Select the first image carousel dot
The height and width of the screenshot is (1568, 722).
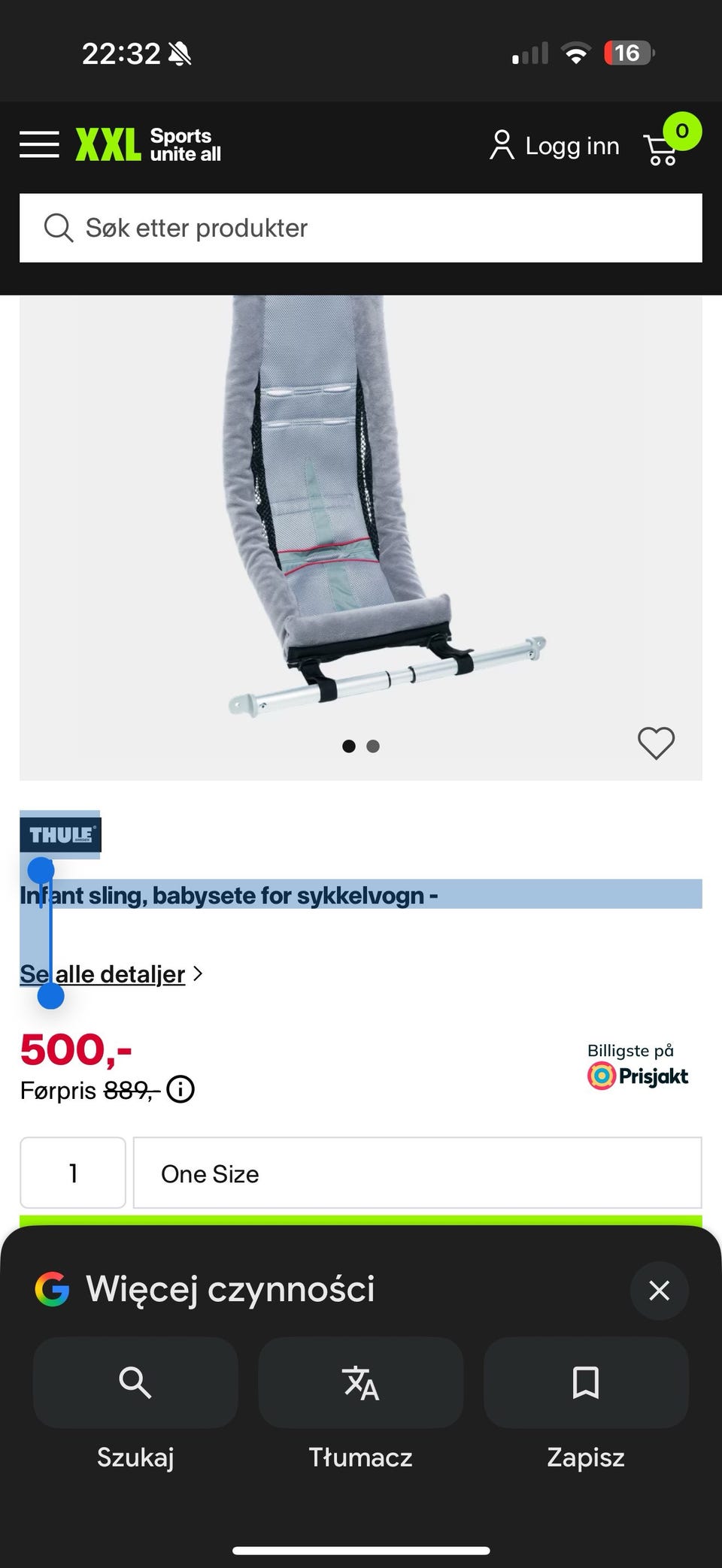click(349, 746)
